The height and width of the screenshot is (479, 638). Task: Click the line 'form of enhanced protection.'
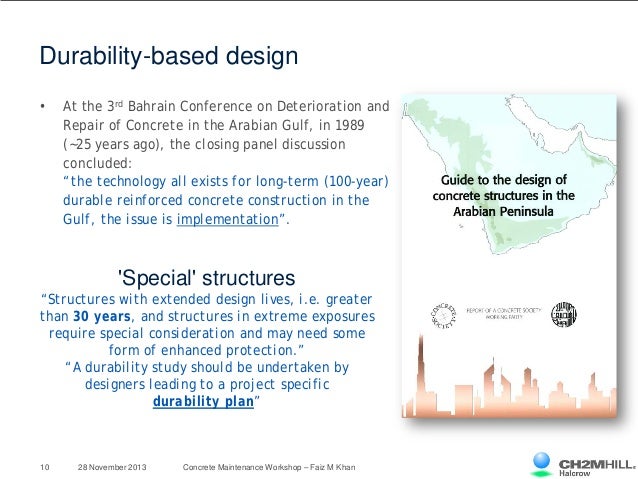click(x=206, y=350)
